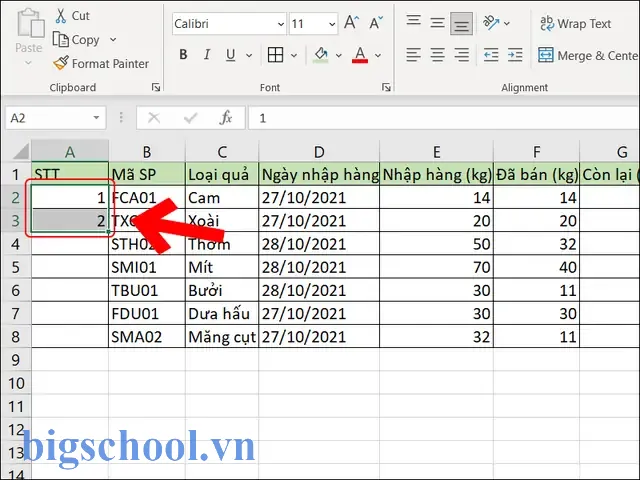Cancel formula bar entry X icon

(x=154, y=118)
